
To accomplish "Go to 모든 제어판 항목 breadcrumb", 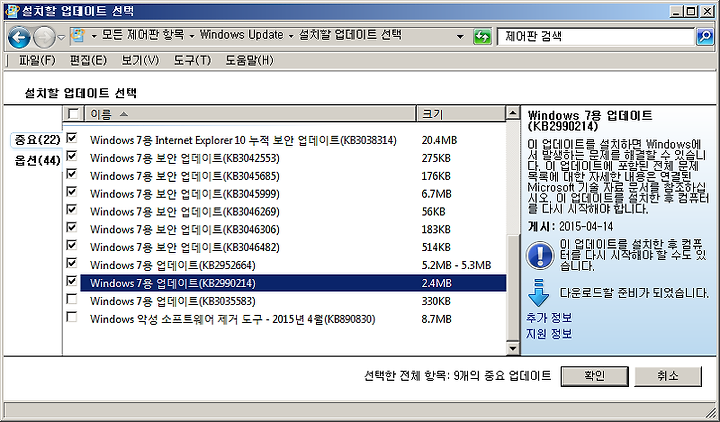I will point(142,35).
